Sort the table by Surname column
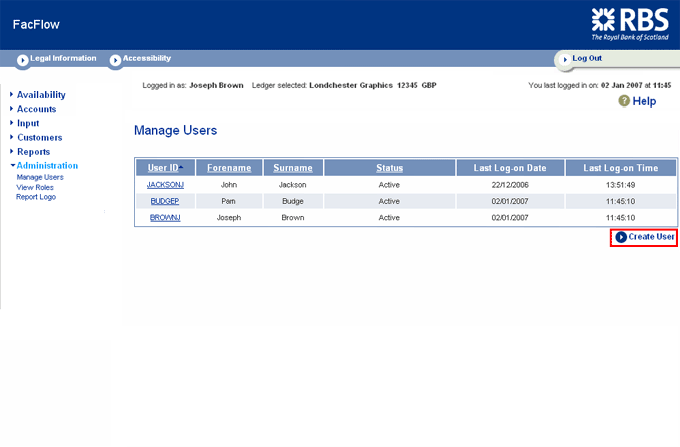The image size is (680, 447). [293, 168]
